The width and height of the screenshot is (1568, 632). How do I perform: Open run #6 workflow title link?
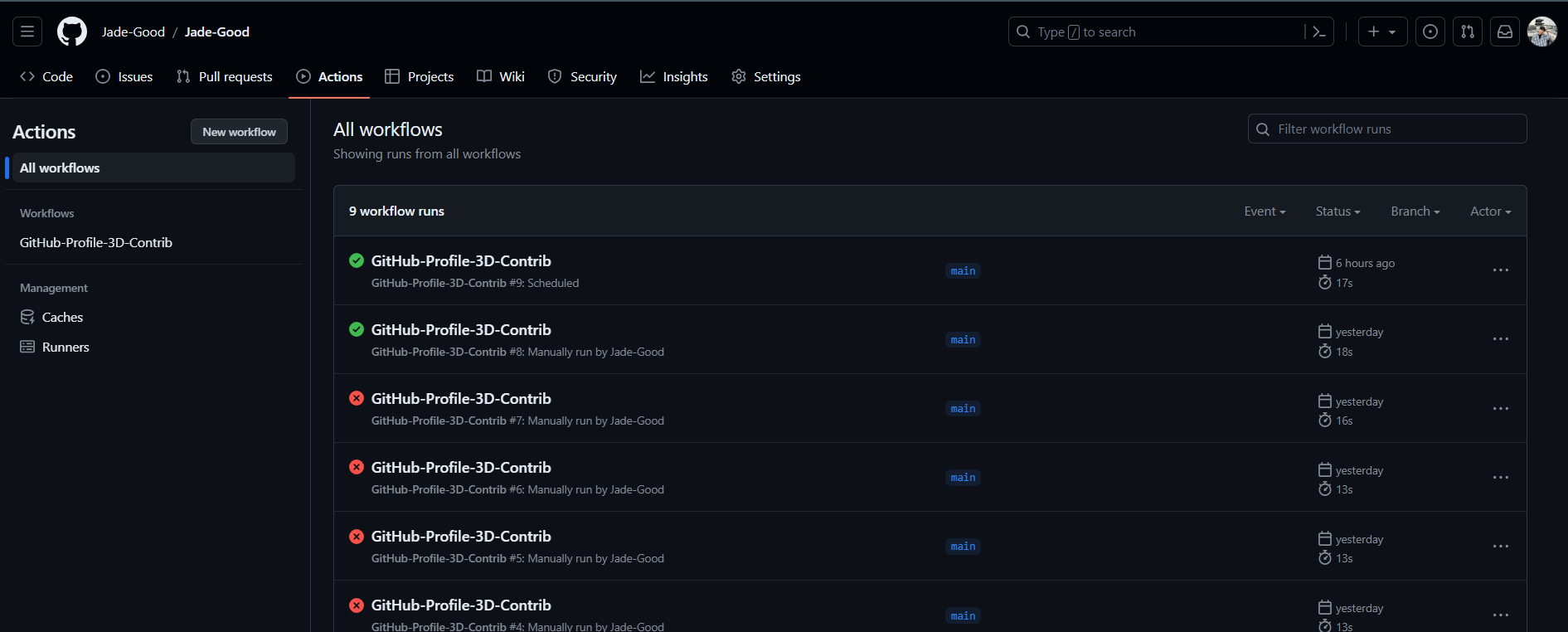click(461, 467)
